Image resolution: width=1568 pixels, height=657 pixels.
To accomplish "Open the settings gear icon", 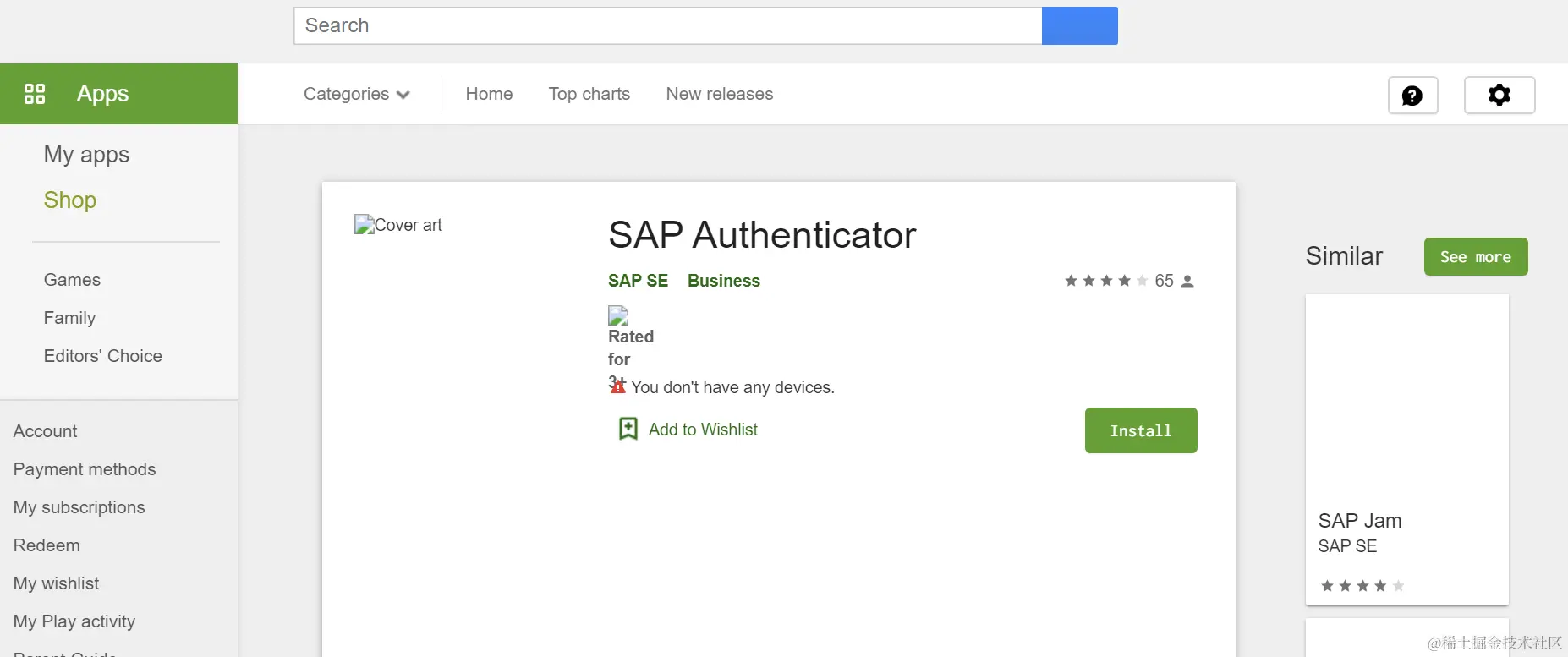I will [1499, 95].
